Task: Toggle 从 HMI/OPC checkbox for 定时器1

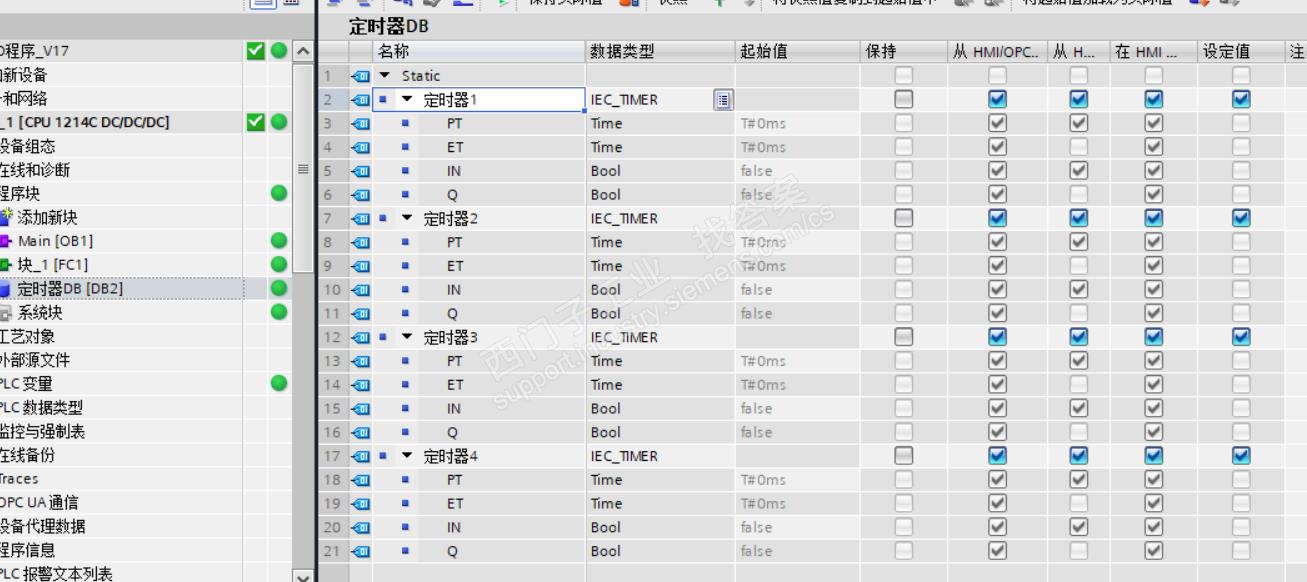Action: coord(996,99)
